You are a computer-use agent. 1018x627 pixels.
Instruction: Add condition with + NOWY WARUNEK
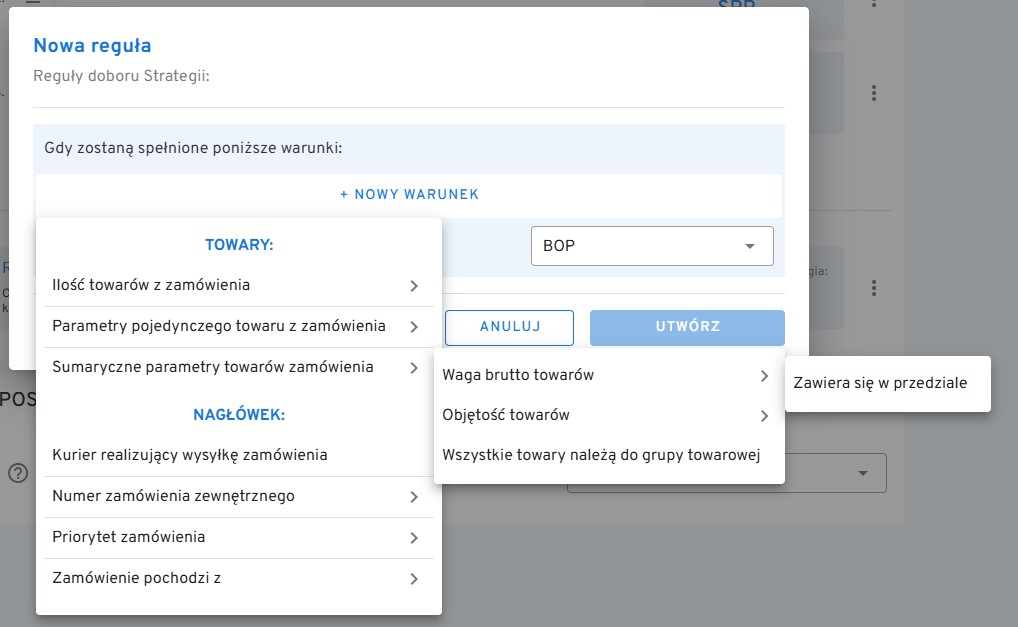click(409, 194)
